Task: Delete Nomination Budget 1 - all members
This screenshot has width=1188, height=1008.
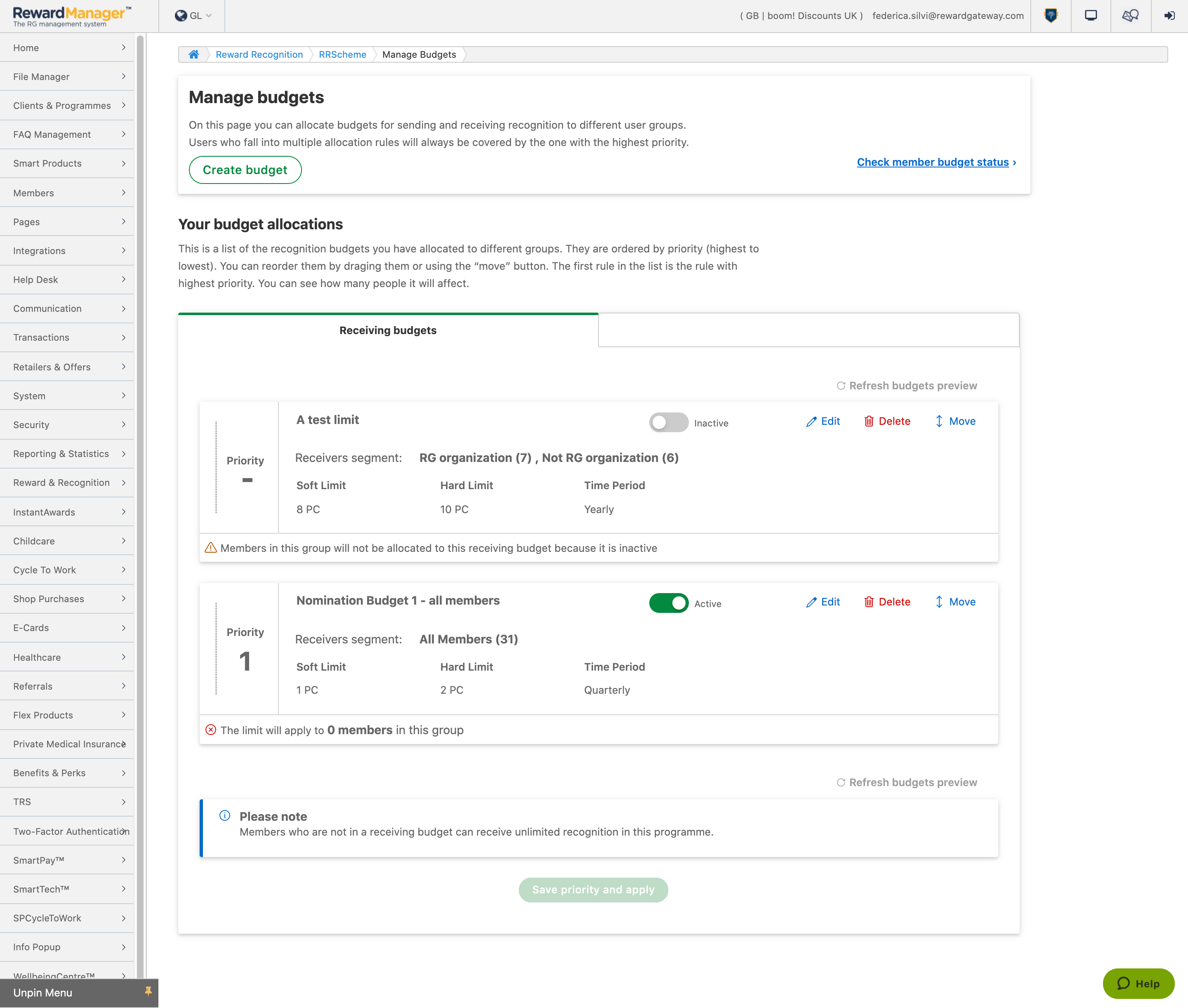Action: [x=887, y=602]
